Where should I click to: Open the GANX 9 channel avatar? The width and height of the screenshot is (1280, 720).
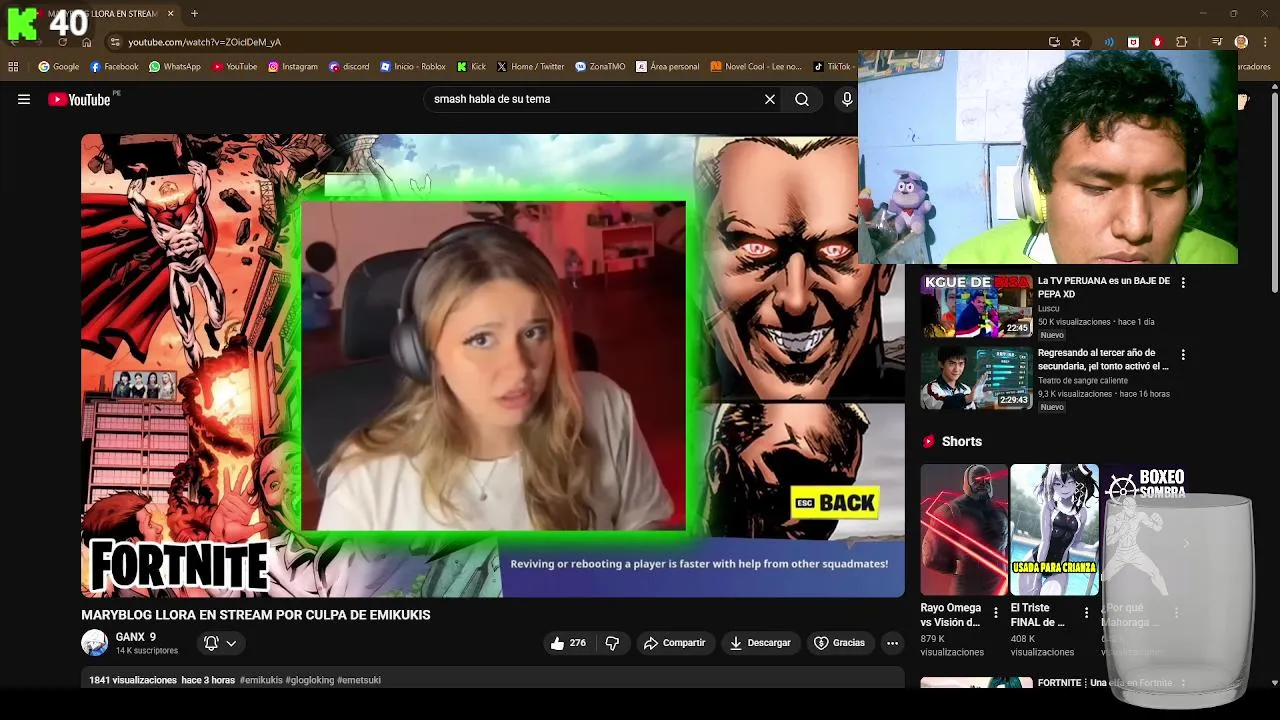(x=94, y=643)
